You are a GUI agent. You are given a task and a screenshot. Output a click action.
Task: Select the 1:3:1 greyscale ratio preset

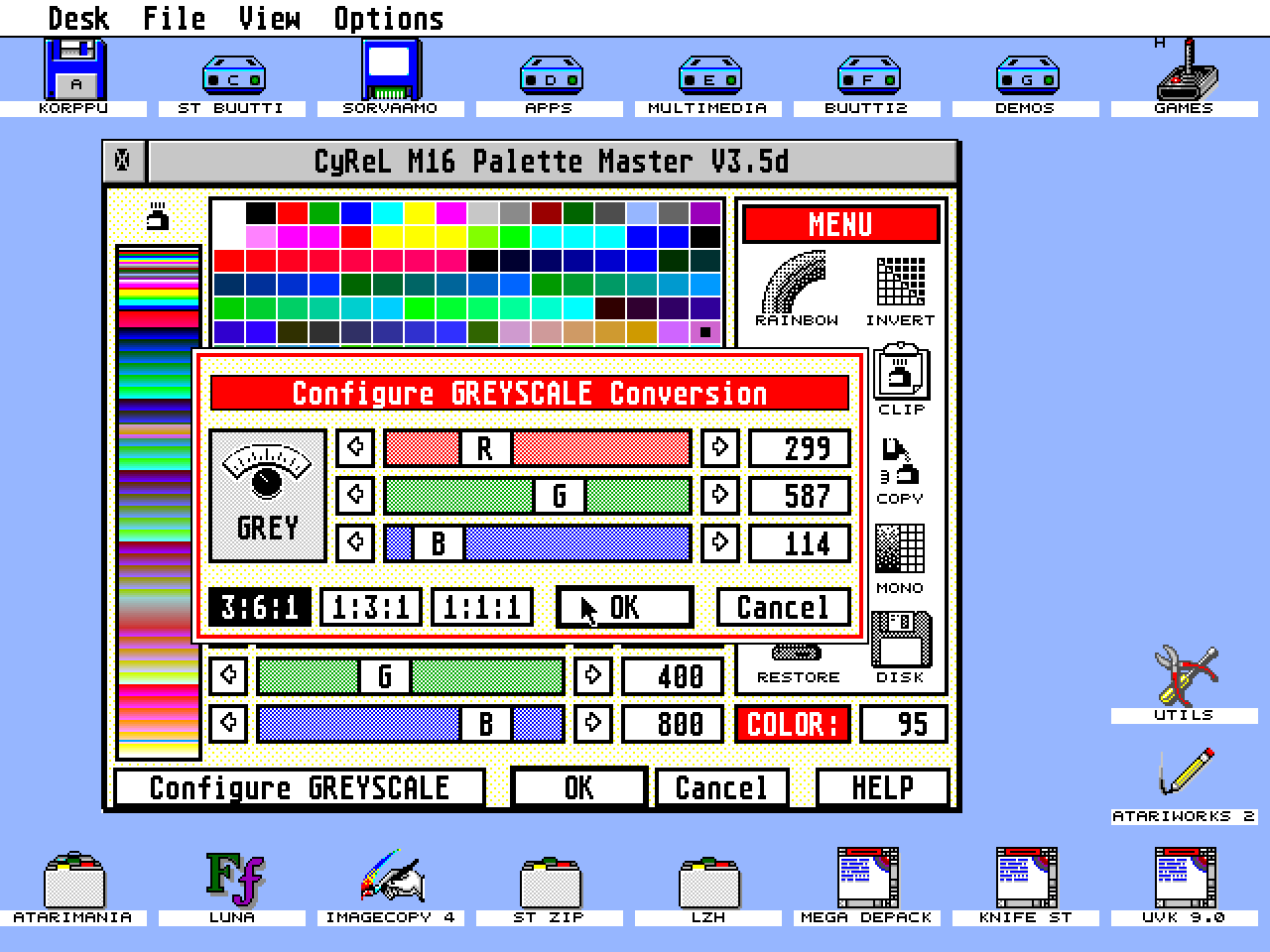pyautogui.click(x=368, y=607)
